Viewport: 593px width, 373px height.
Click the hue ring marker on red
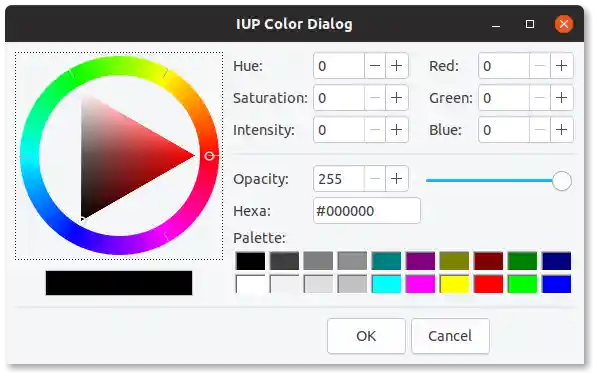point(209,155)
